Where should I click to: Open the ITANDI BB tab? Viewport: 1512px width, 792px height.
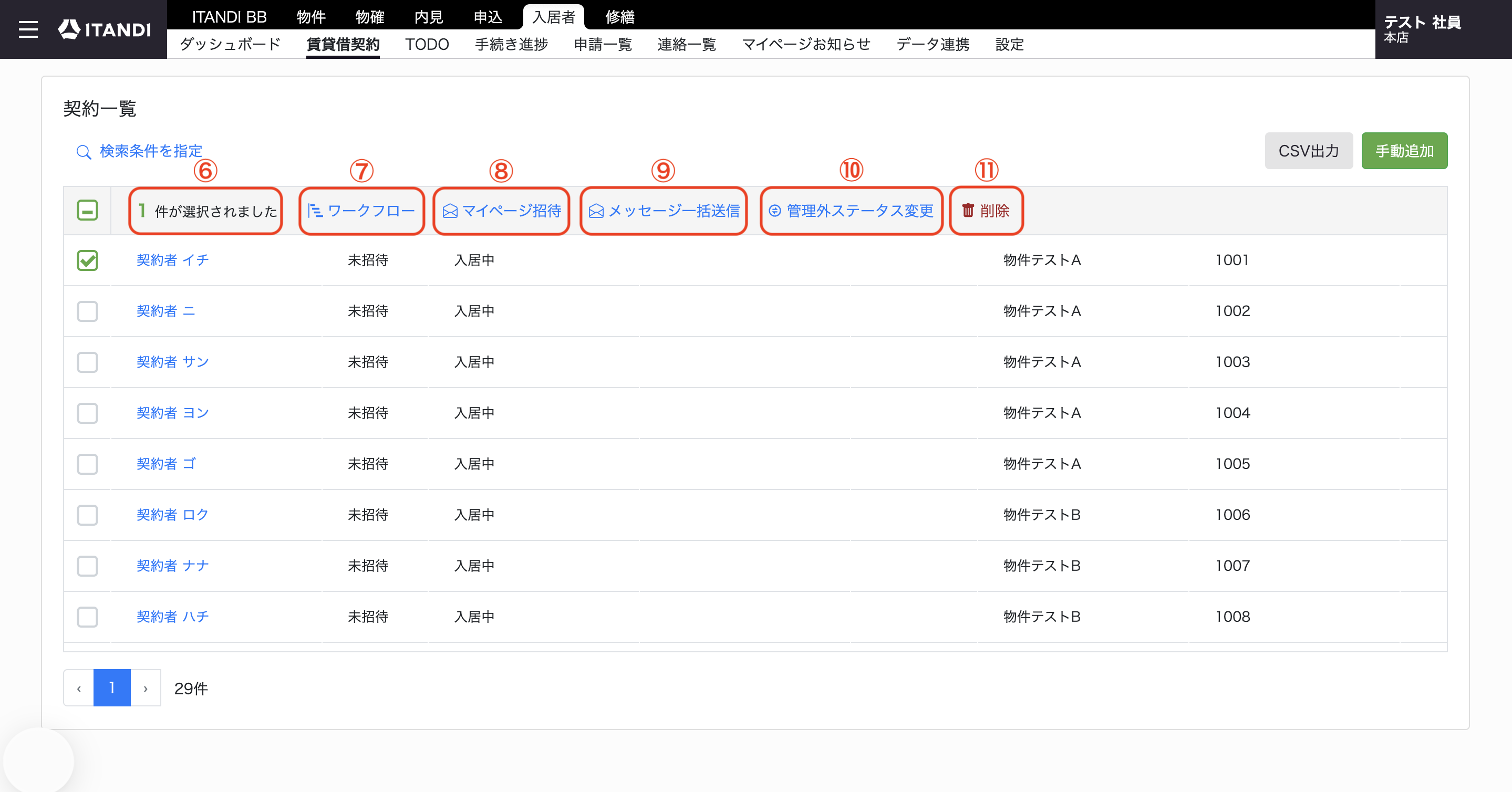(229, 17)
